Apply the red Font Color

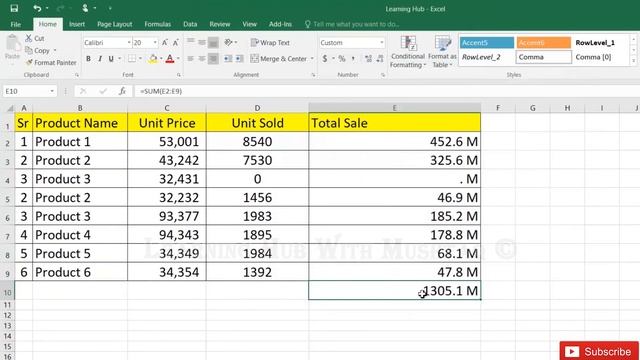point(170,59)
